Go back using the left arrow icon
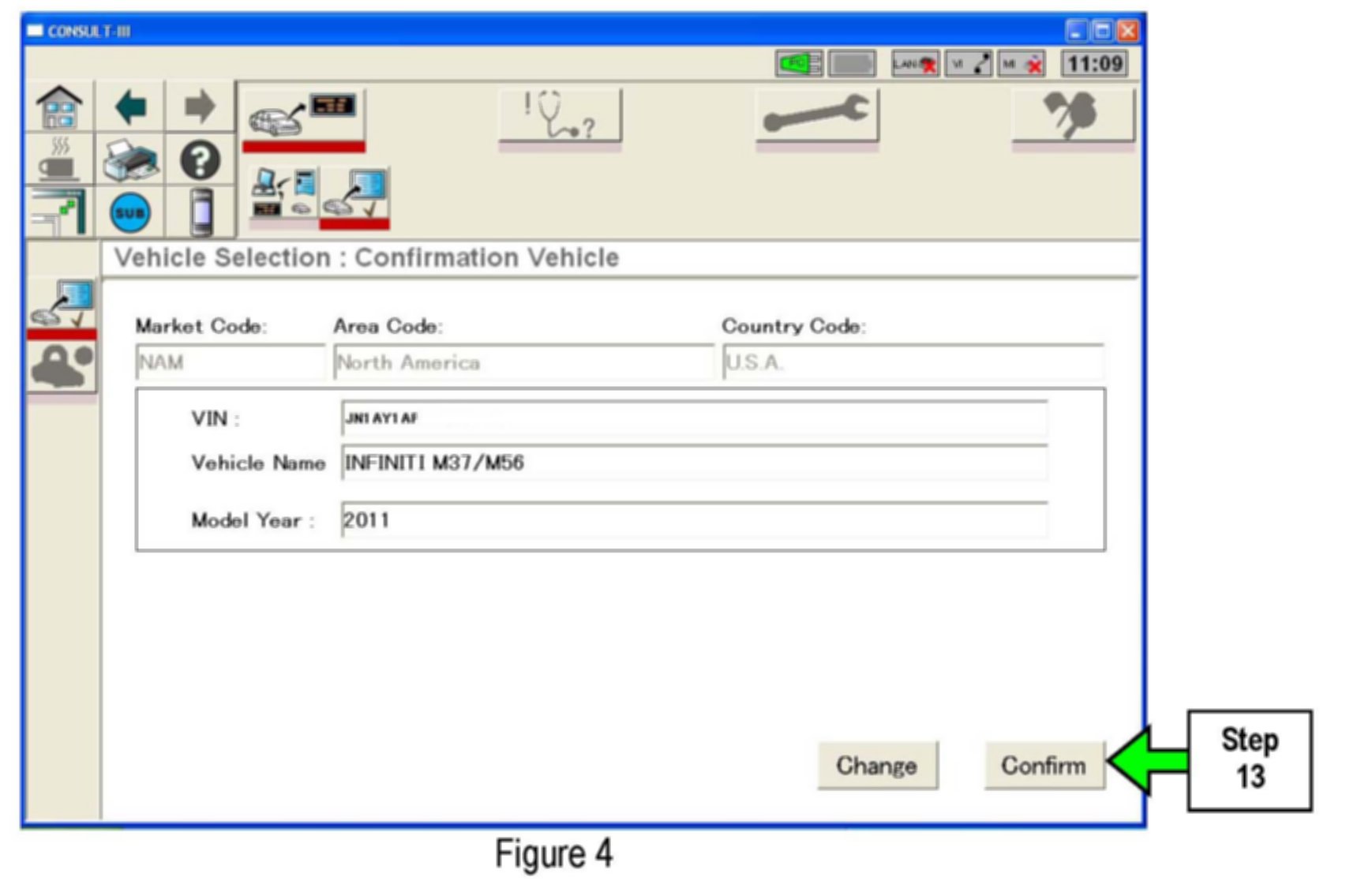This screenshot has width=1346, height=896. coord(130,107)
